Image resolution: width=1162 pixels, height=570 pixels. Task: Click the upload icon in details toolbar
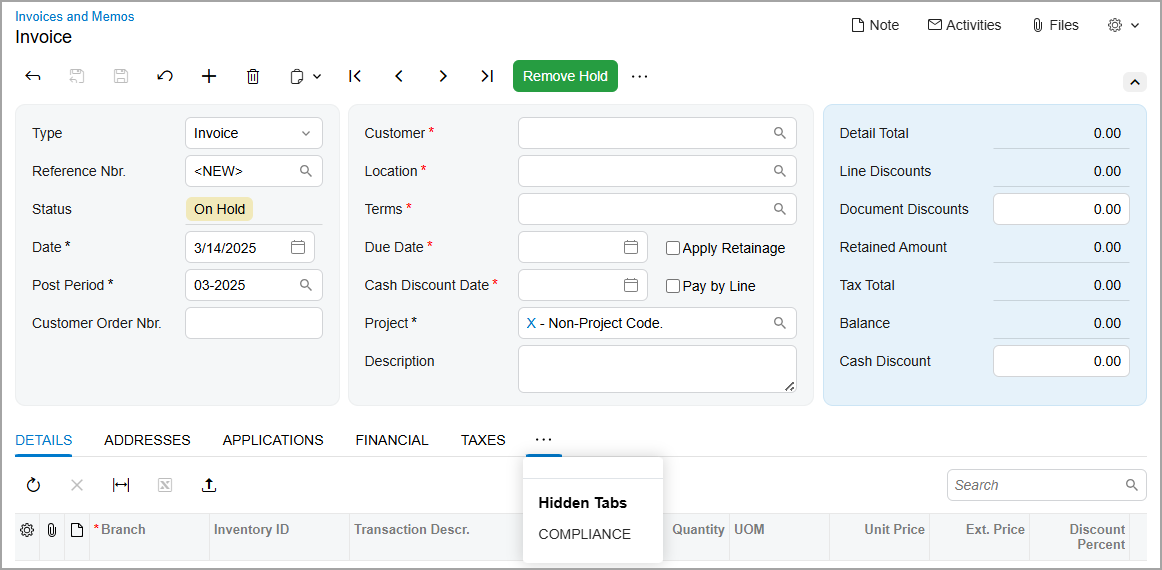pos(209,485)
